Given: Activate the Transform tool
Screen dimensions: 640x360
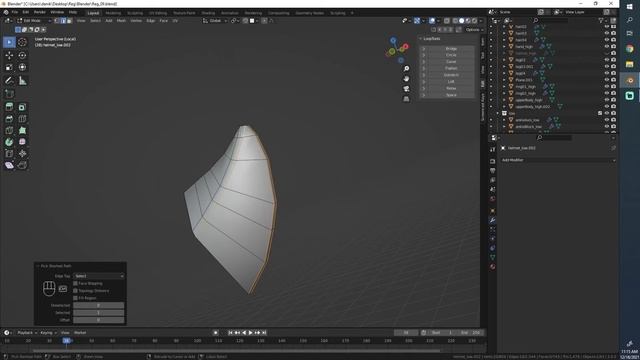Looking at the screenshot, I should [22, 67].
